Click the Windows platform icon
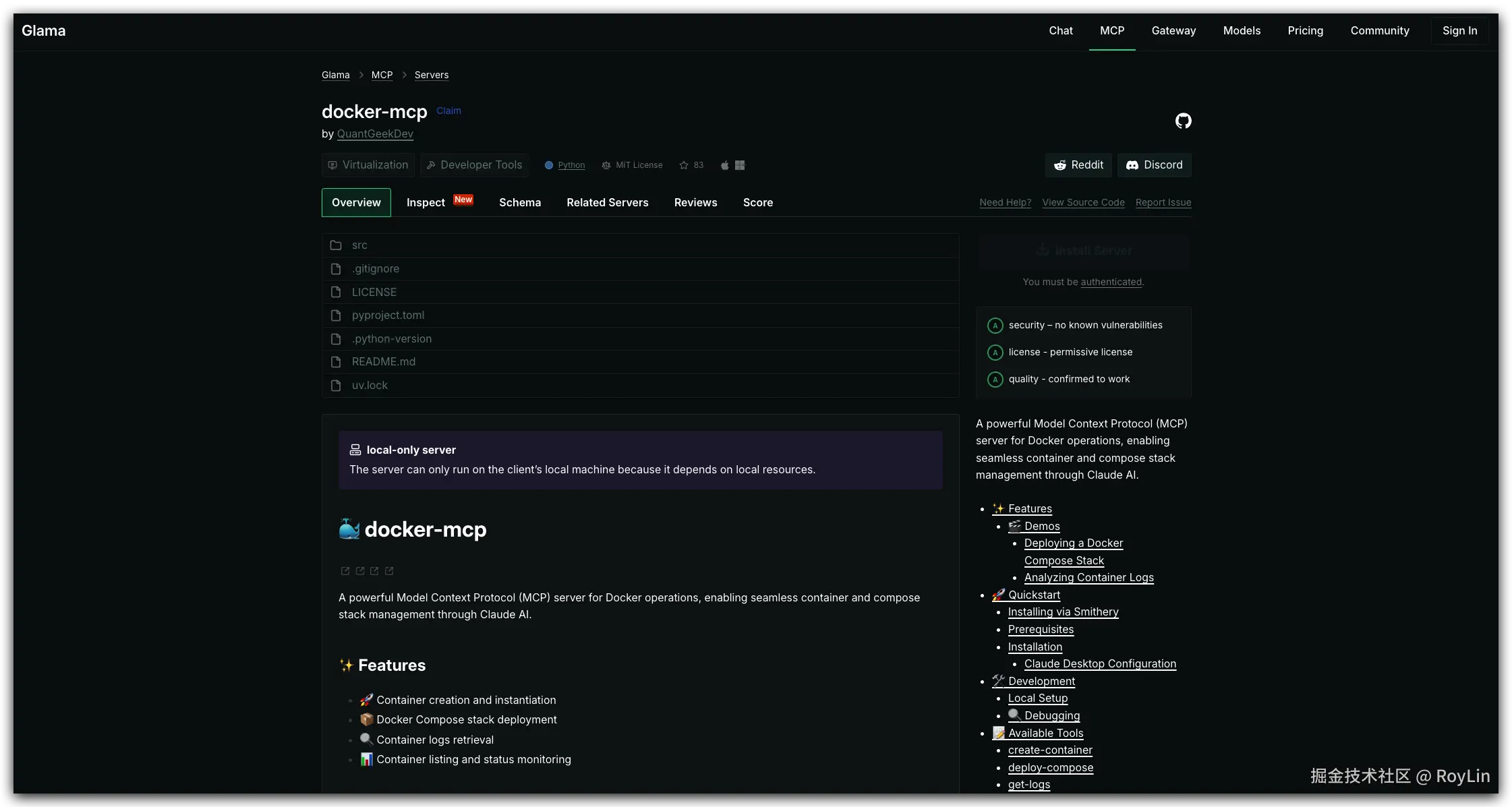Image resolution: width=1512 pixels, height=807 pixels. tap(740, 165)
